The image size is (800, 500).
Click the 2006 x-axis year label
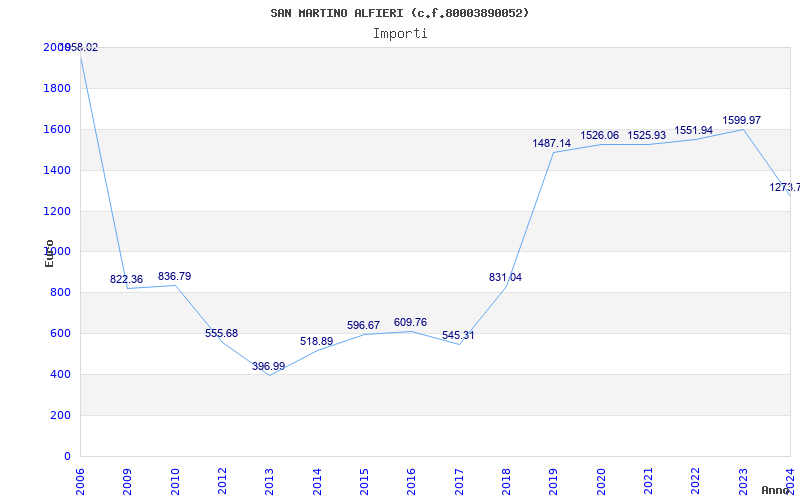pyautogui.click(x=80, y=481)
